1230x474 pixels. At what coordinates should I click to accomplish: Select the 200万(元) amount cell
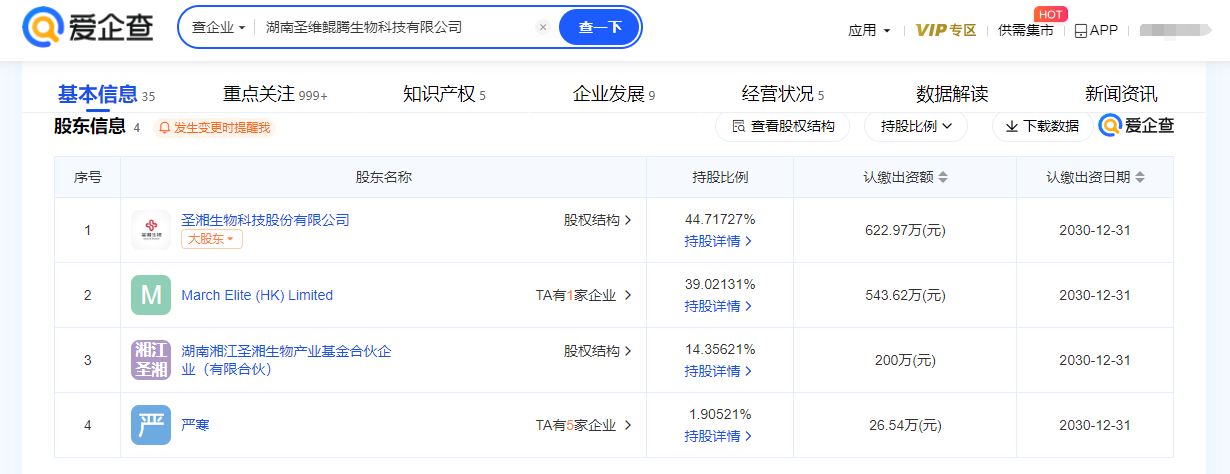[x=905, y=360]
